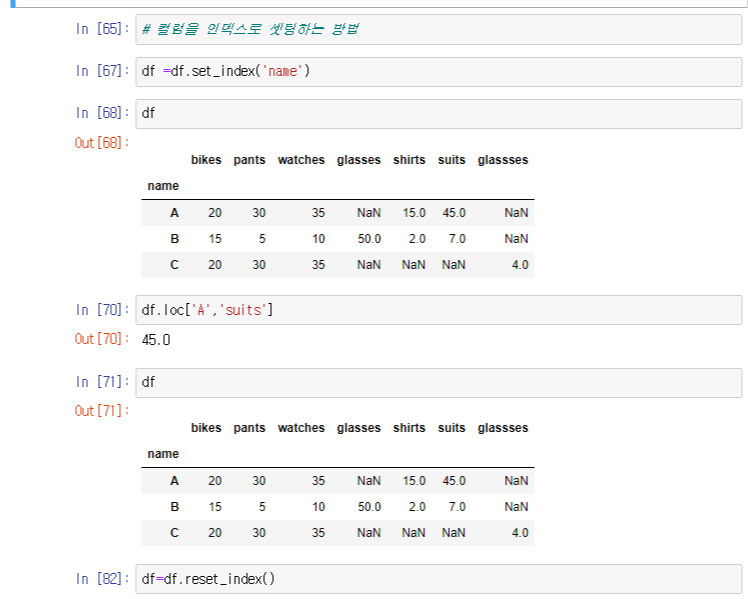Click 'suits' header in Out[71] table
This screenshot has width=748, height=599.
click(x=452, y=428)
